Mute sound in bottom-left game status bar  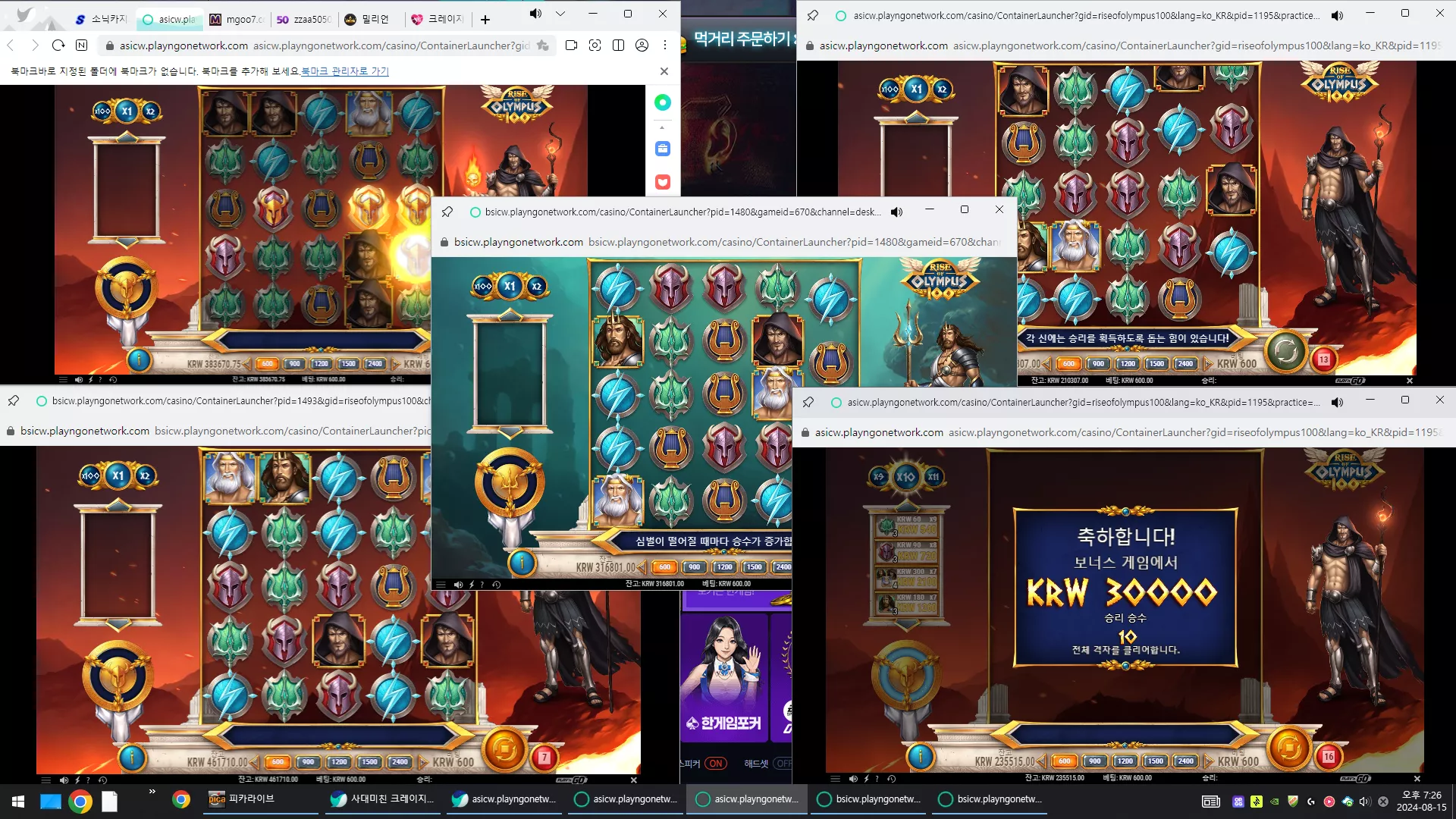click(64, 780)
